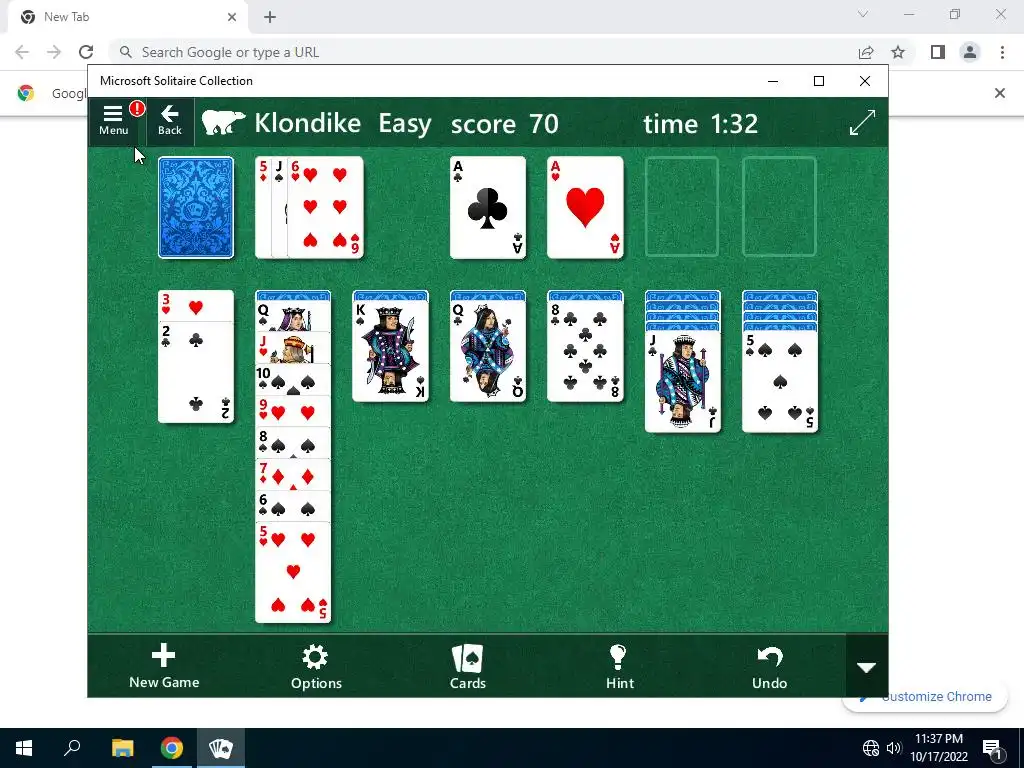Select the 9 of hearts in tableau
This screenshot has width=1024, height=768.
click(x=293, y=411)
